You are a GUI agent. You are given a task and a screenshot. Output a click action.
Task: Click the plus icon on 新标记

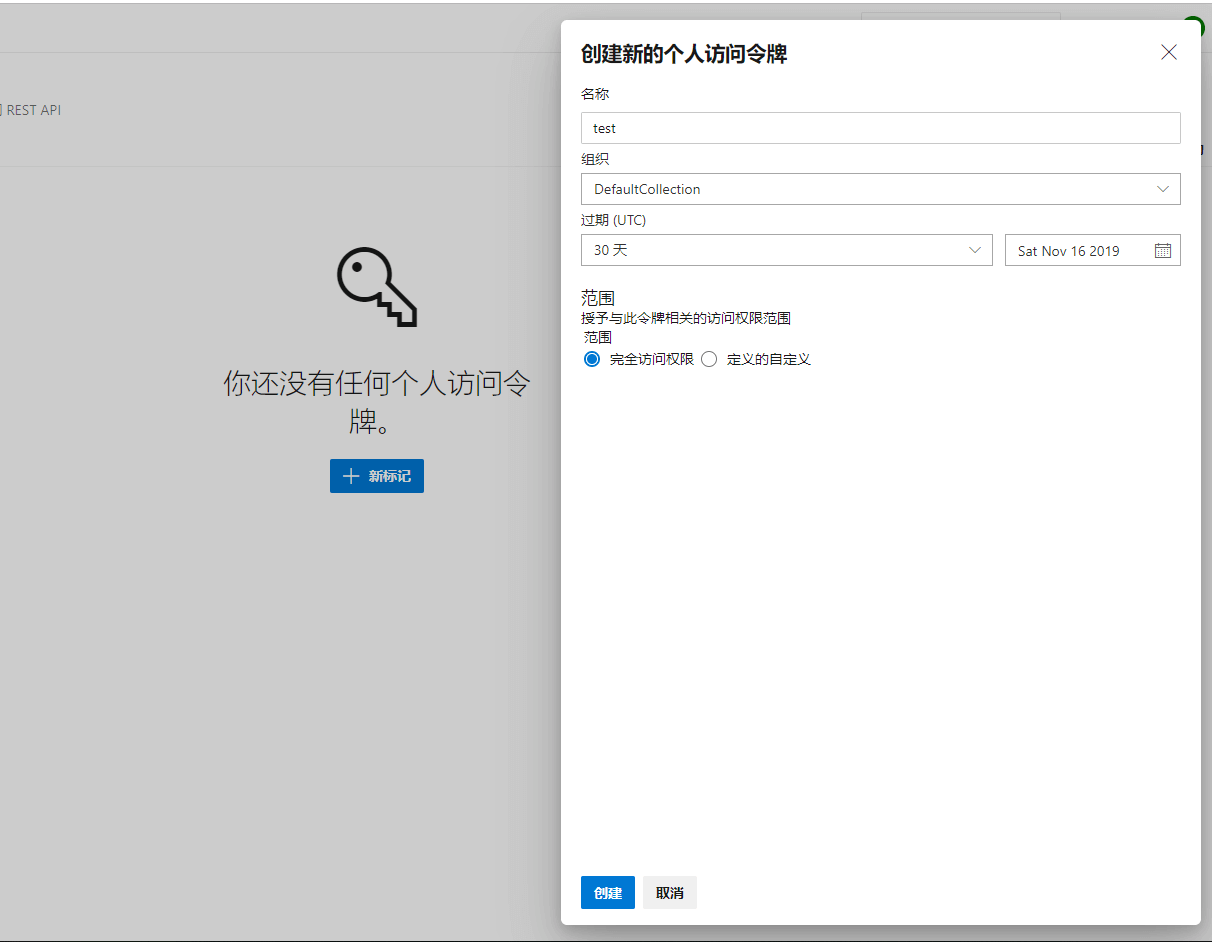tap(351, 476)
